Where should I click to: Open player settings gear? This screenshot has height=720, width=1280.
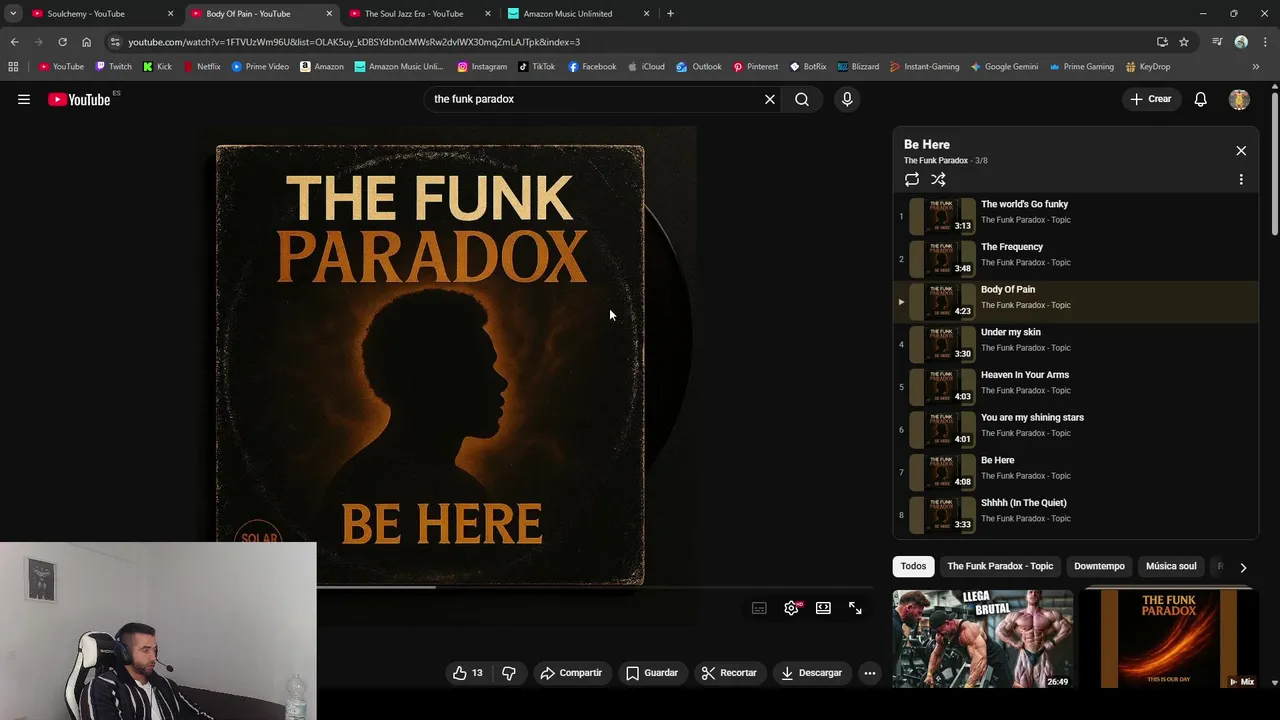tap(791, 608)
